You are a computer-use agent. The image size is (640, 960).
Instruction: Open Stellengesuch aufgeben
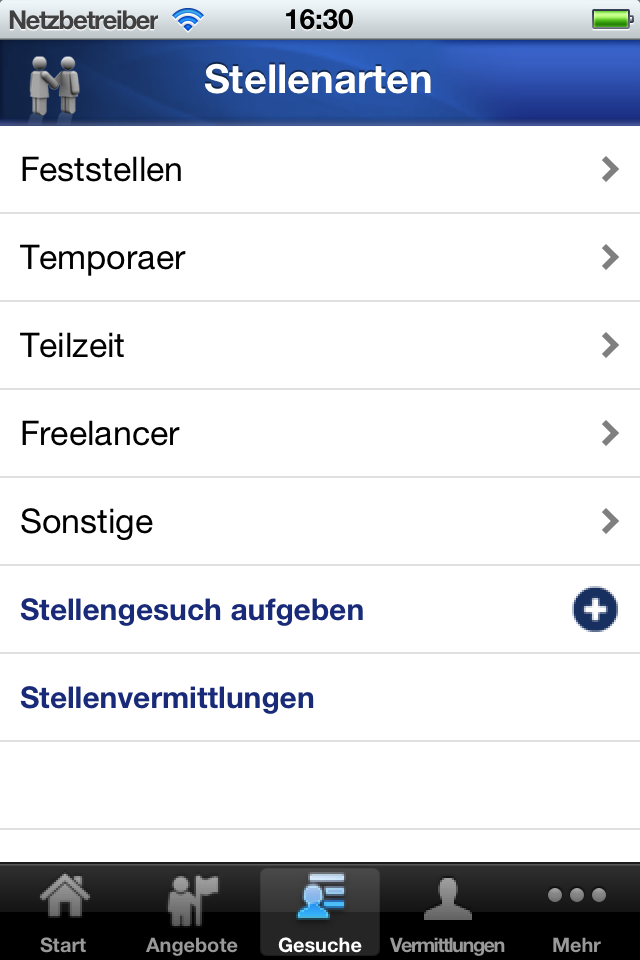[193, 609]
